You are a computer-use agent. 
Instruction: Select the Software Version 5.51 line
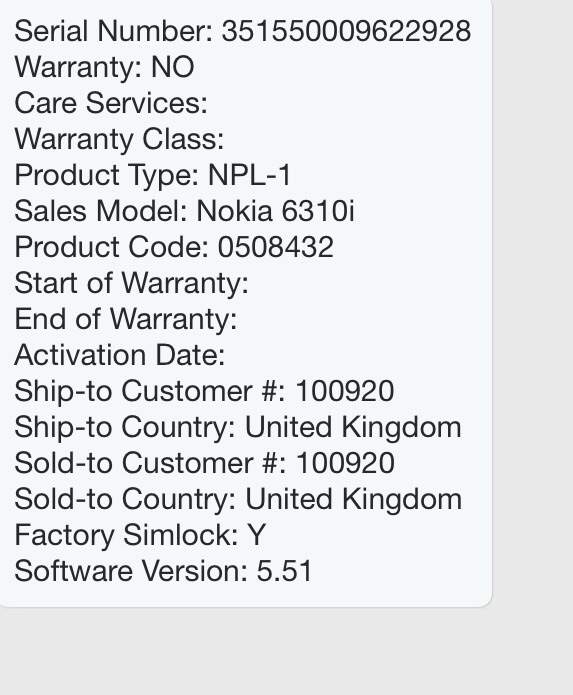(164, 571)
